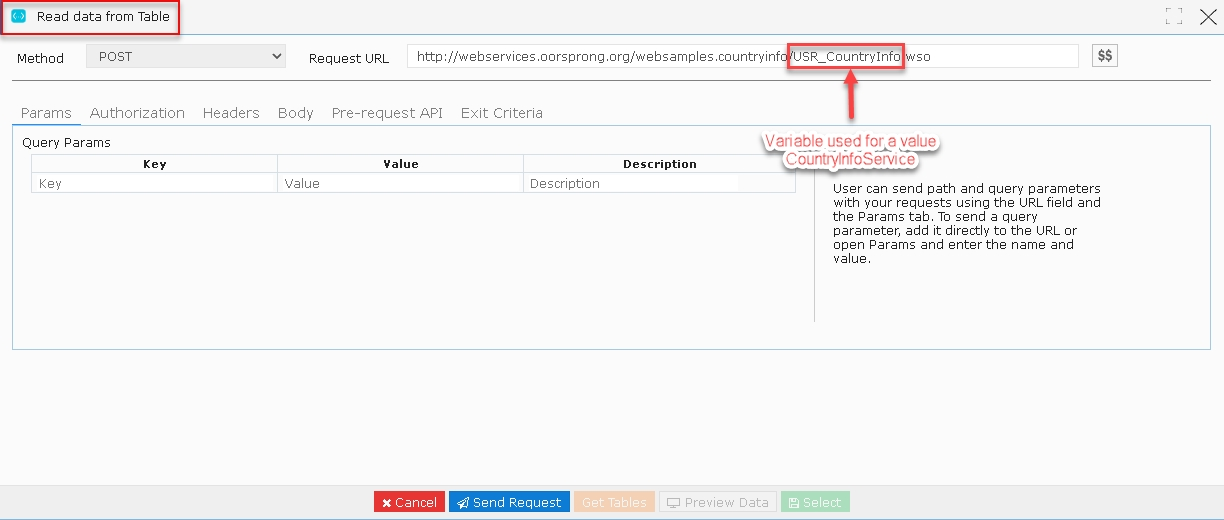1224x520 pixels.
Task: Toggle fullscreen mode for the dialog
Action: coord(1174,16)
